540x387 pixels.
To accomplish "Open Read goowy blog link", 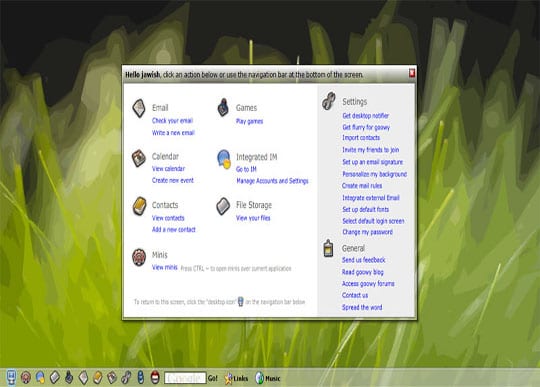I will coord(363,272).
